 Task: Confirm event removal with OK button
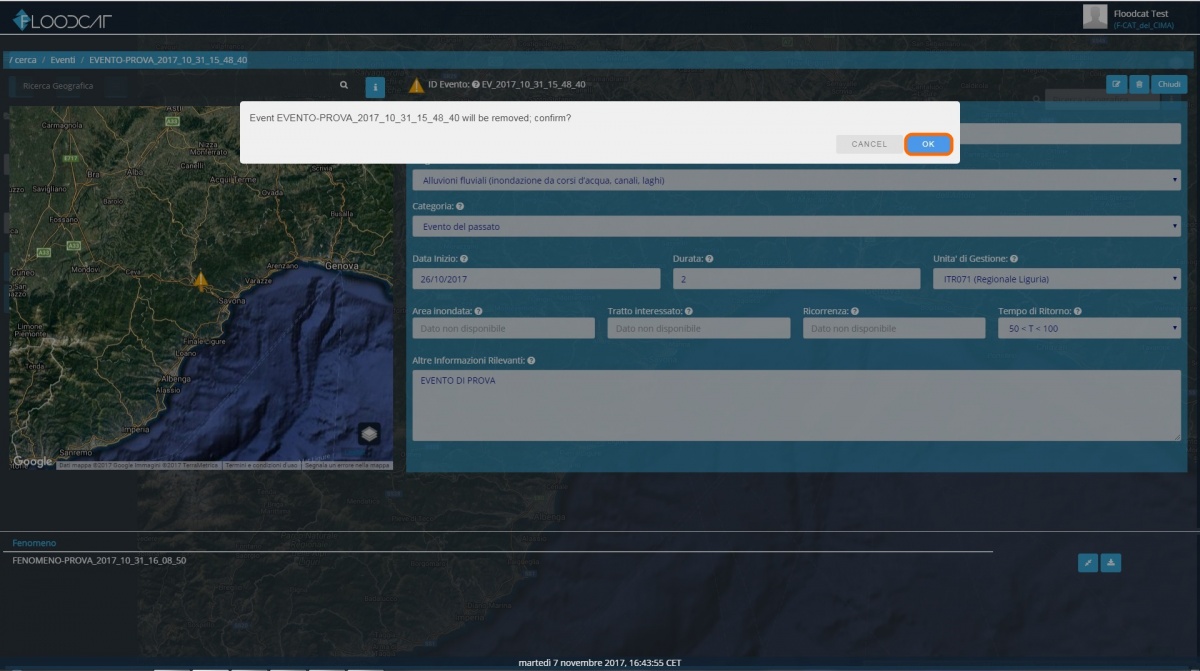[928, 144]
